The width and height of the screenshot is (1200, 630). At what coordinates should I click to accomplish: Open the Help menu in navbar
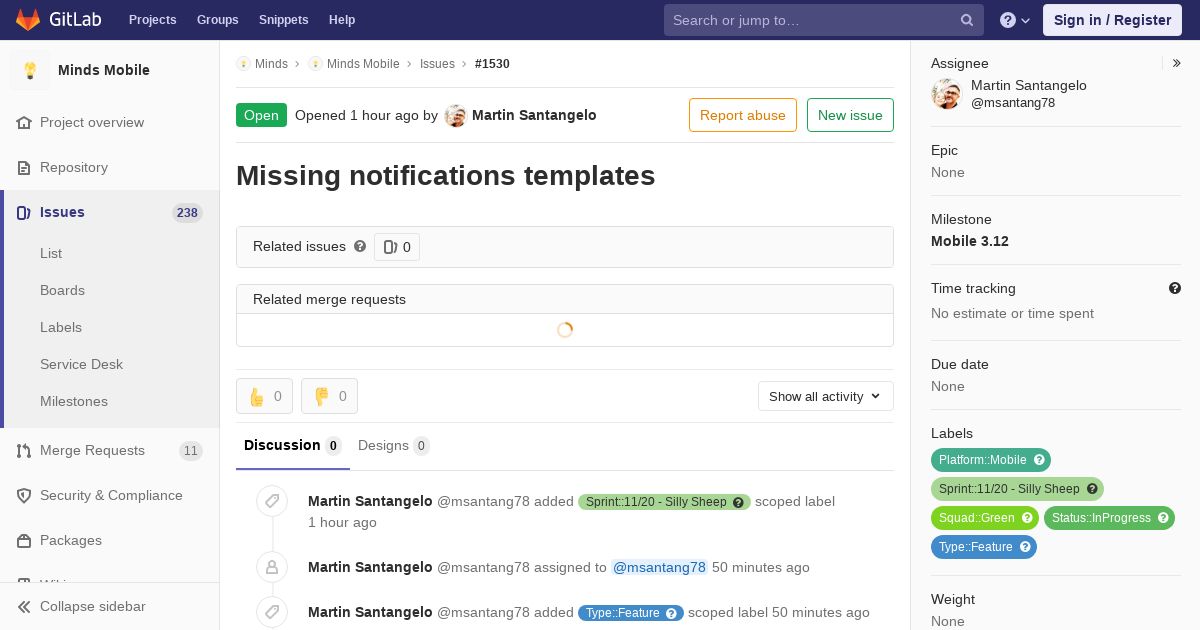point(342,20)
